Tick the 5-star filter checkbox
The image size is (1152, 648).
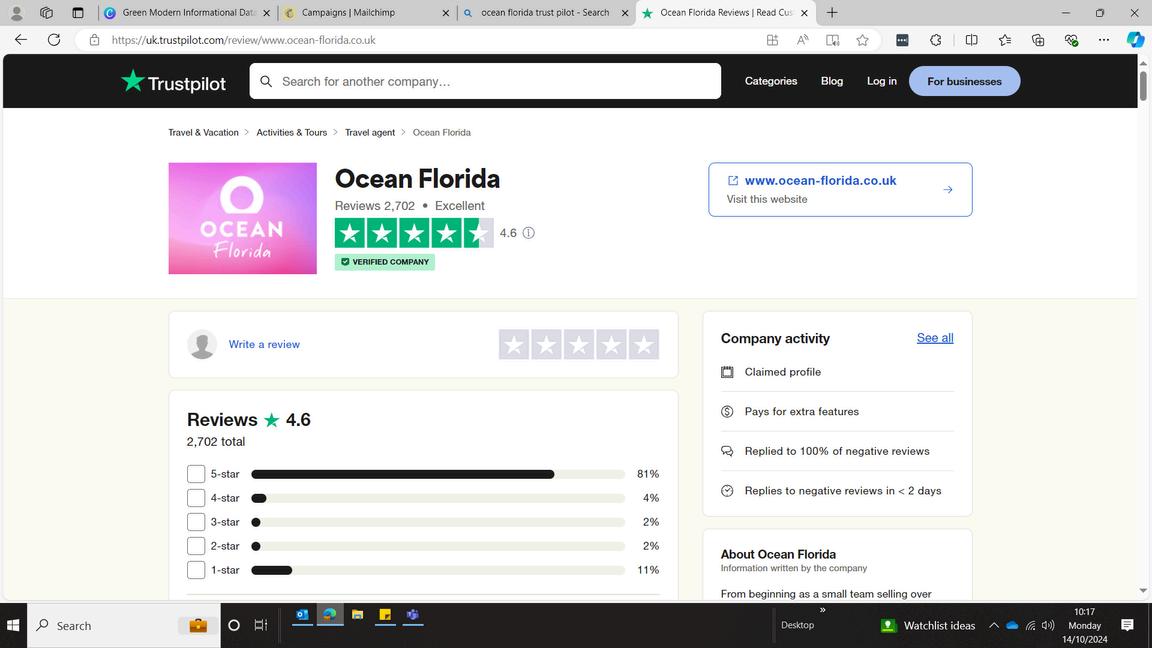click(x=195, y=474)
